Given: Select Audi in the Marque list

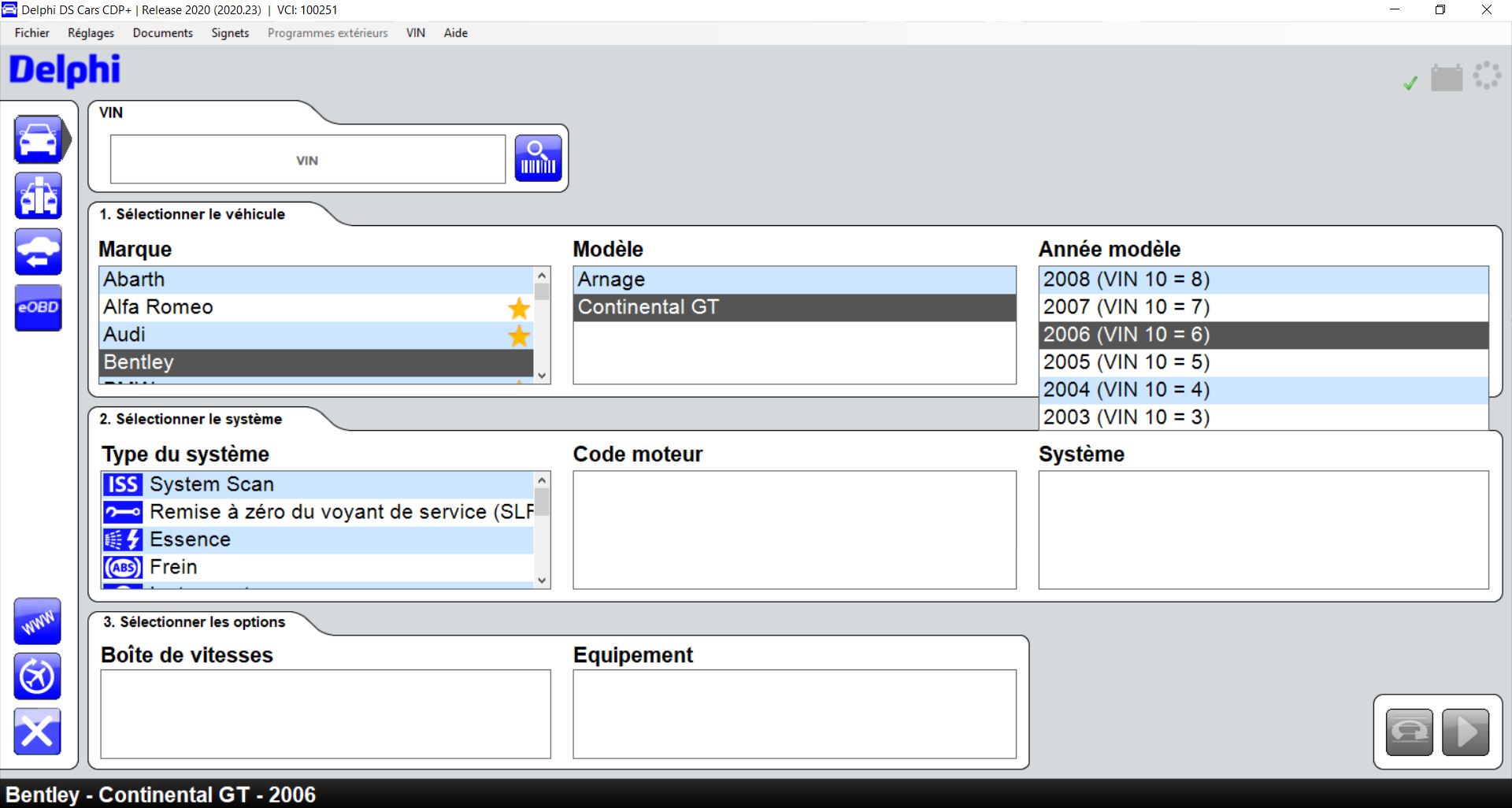Looking at the screenshot, I should point(317,335).
